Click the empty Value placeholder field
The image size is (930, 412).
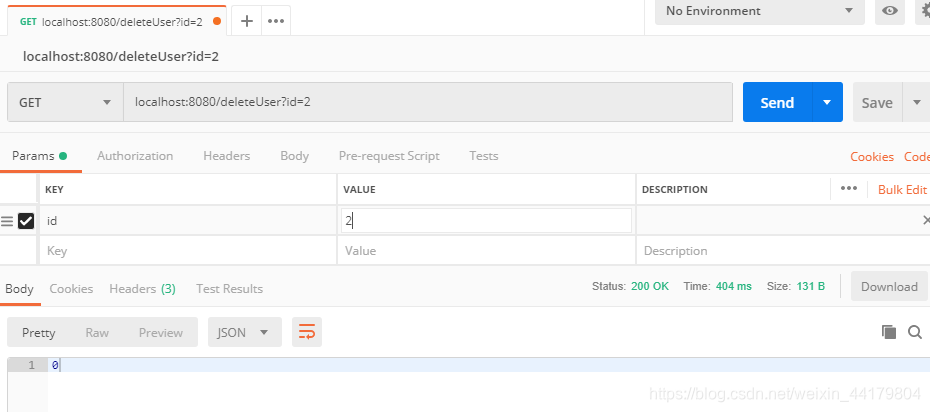pyautogui.click(x=486, y=251)
